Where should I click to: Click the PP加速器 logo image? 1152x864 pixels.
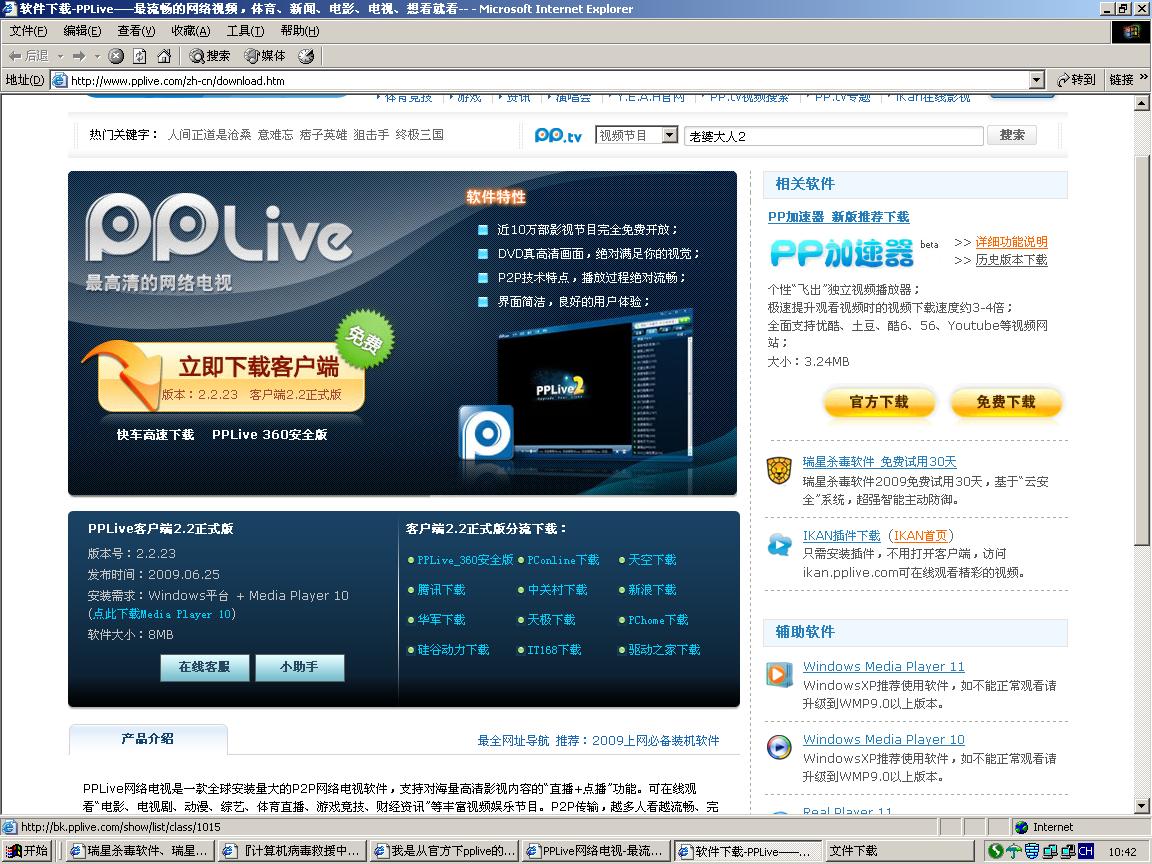click(842, 253)
